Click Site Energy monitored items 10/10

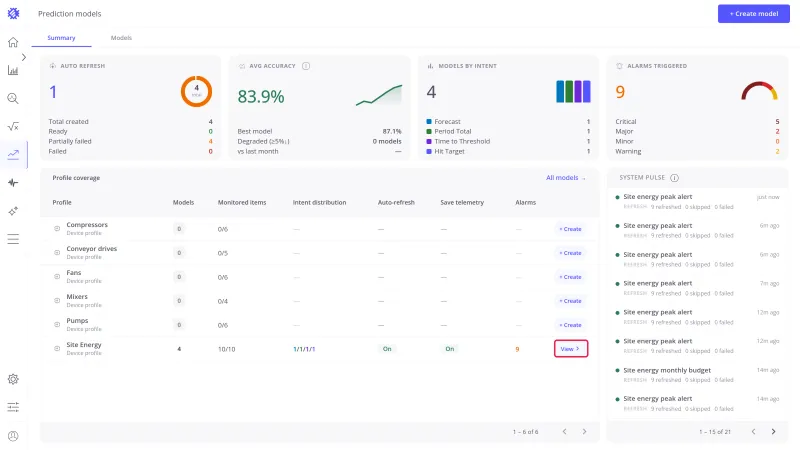coord(227,349)
